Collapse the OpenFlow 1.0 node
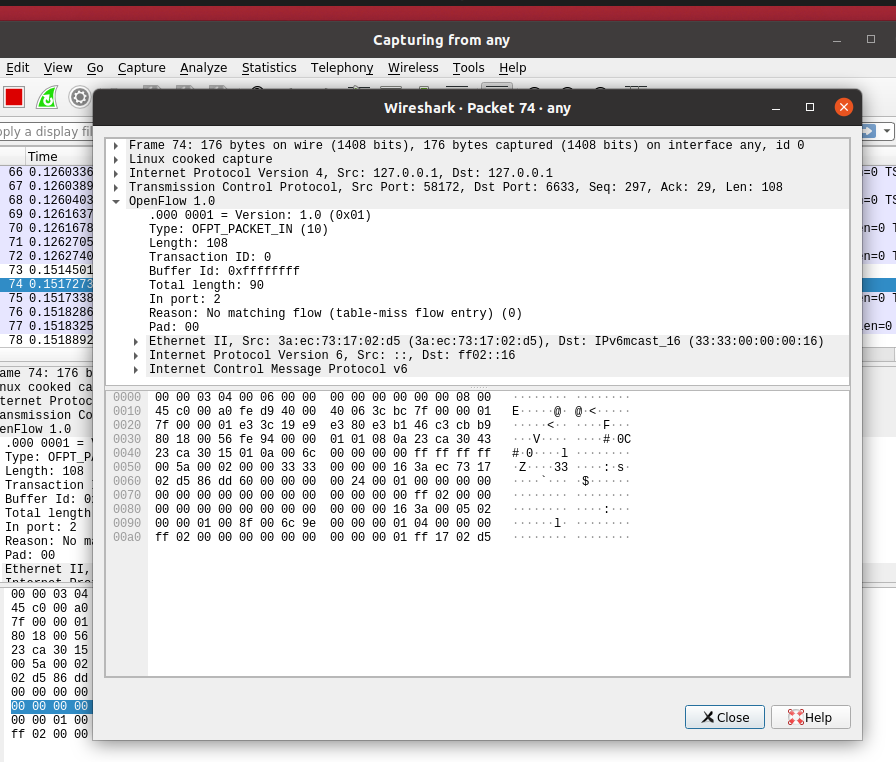Screen dimensions: 896x762 pyautogui.click(x=116, y=202)
